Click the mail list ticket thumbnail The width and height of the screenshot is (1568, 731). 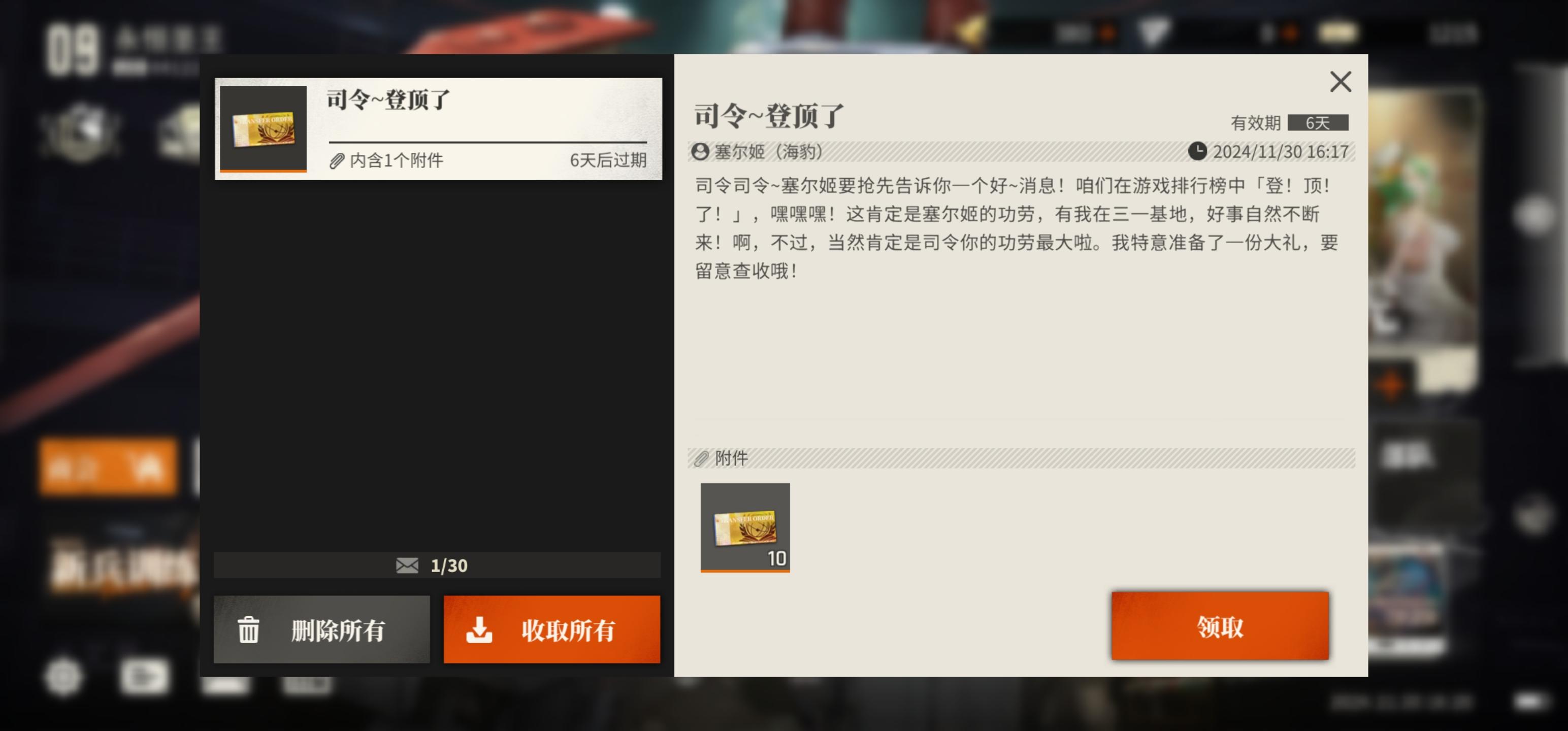tap(263, 128)
